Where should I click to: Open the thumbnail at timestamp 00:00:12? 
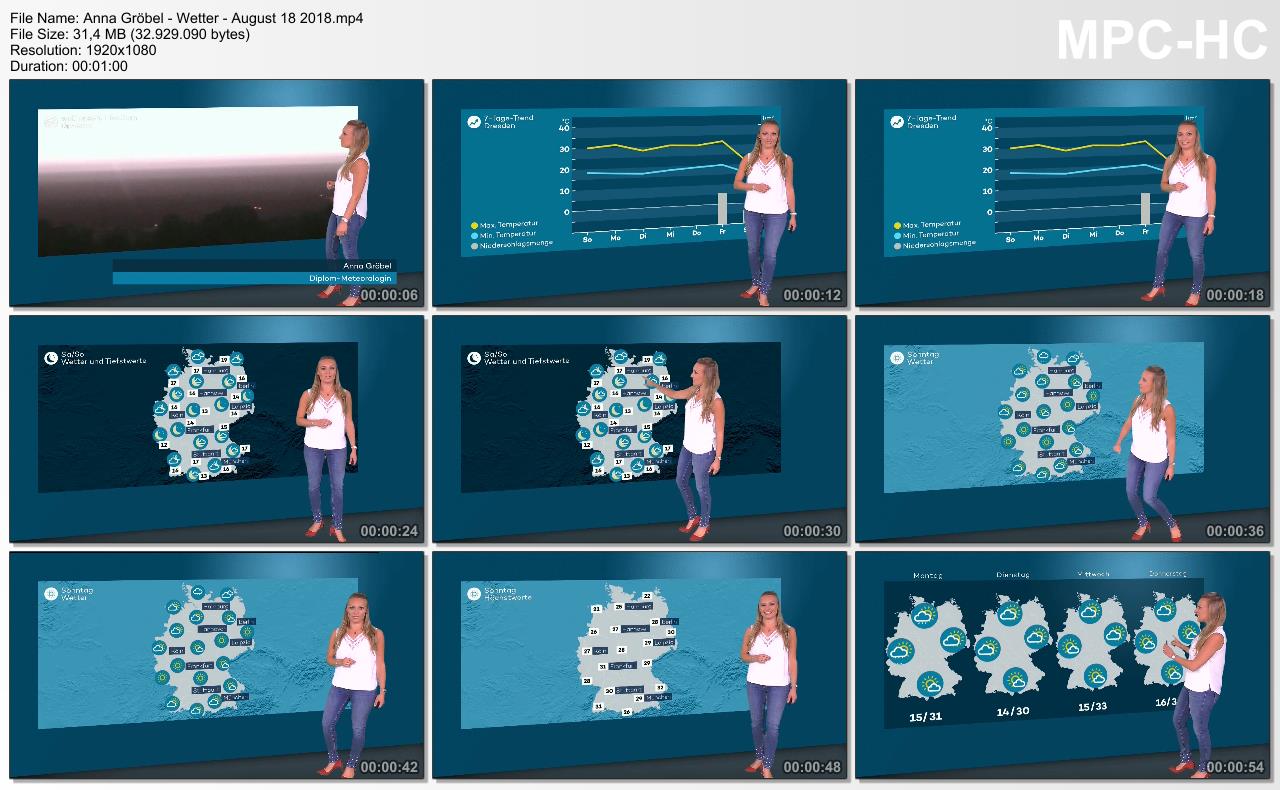[640, 193]
